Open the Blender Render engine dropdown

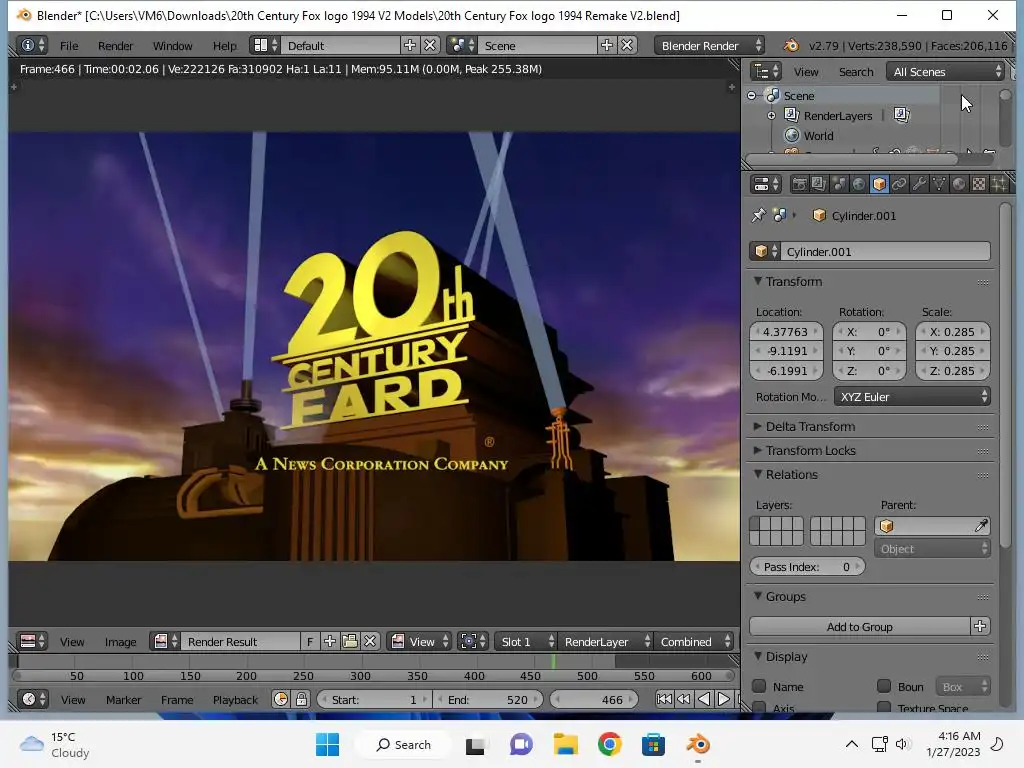tap(709, 45)
